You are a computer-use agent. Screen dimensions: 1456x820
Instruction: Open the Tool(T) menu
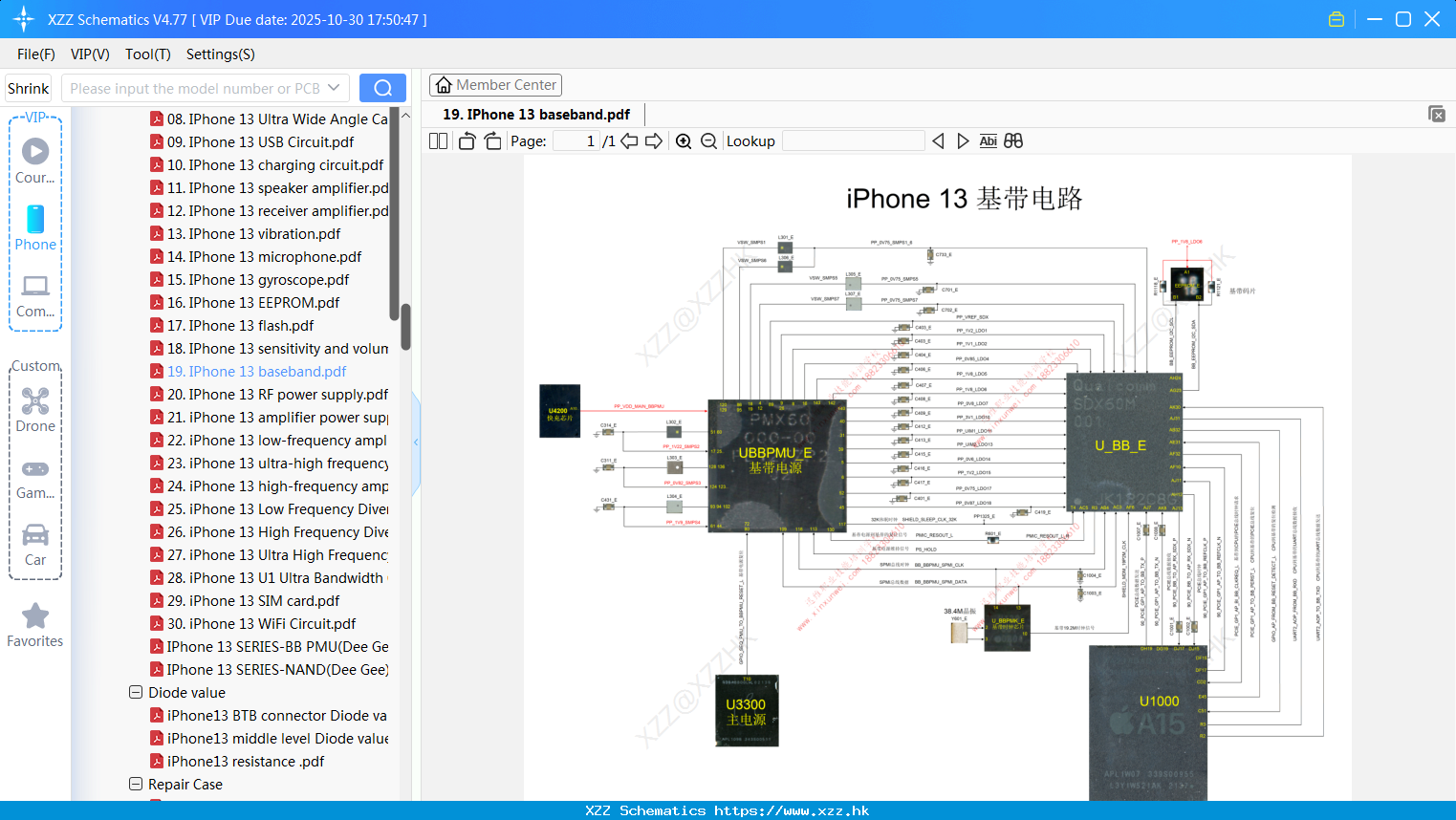(148, 54)
